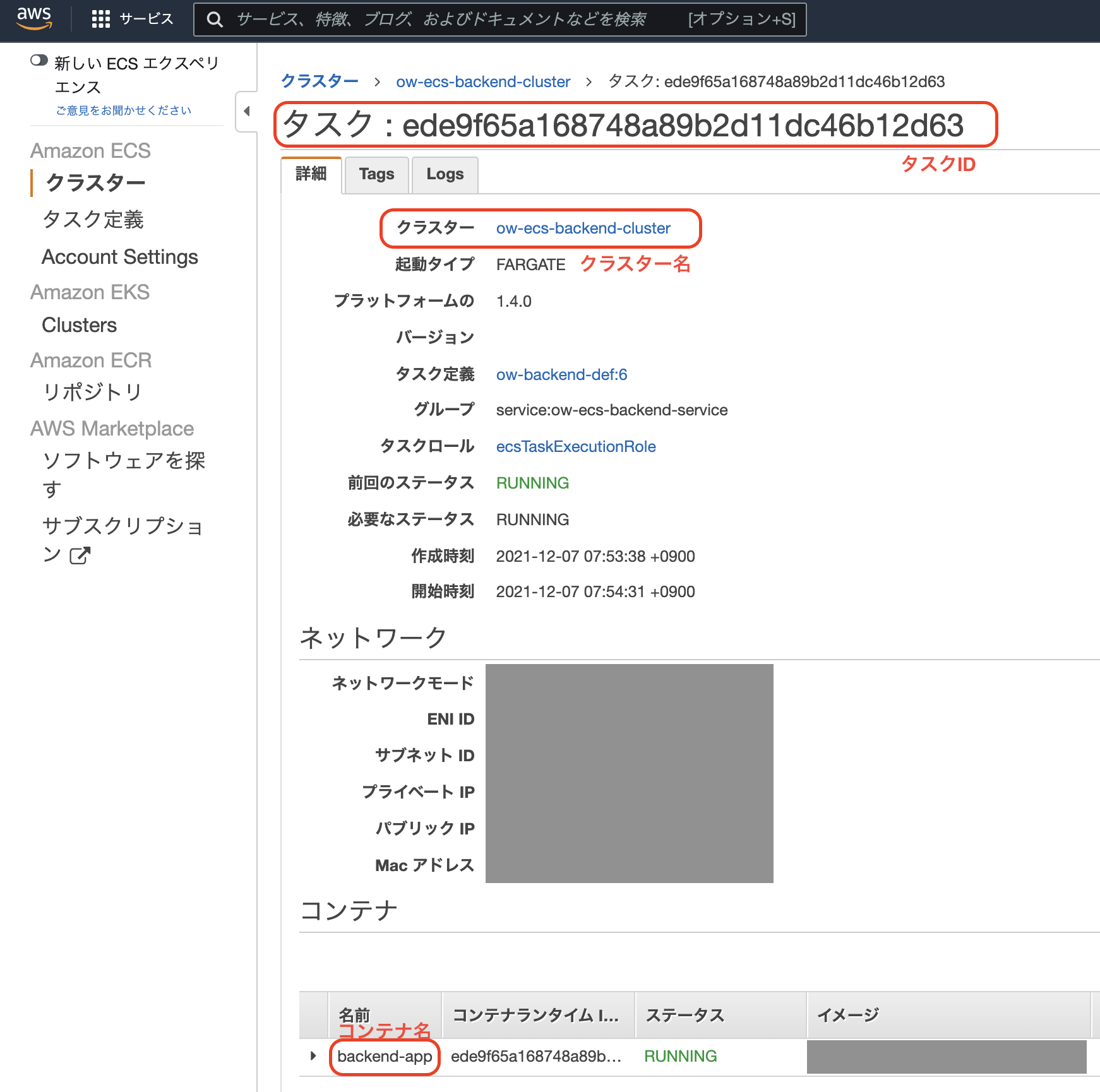Image resolution: width=1100 pixels, height=1092 pixels.
Task: Open タスク定義 in the sidebar
Action: 93,220
